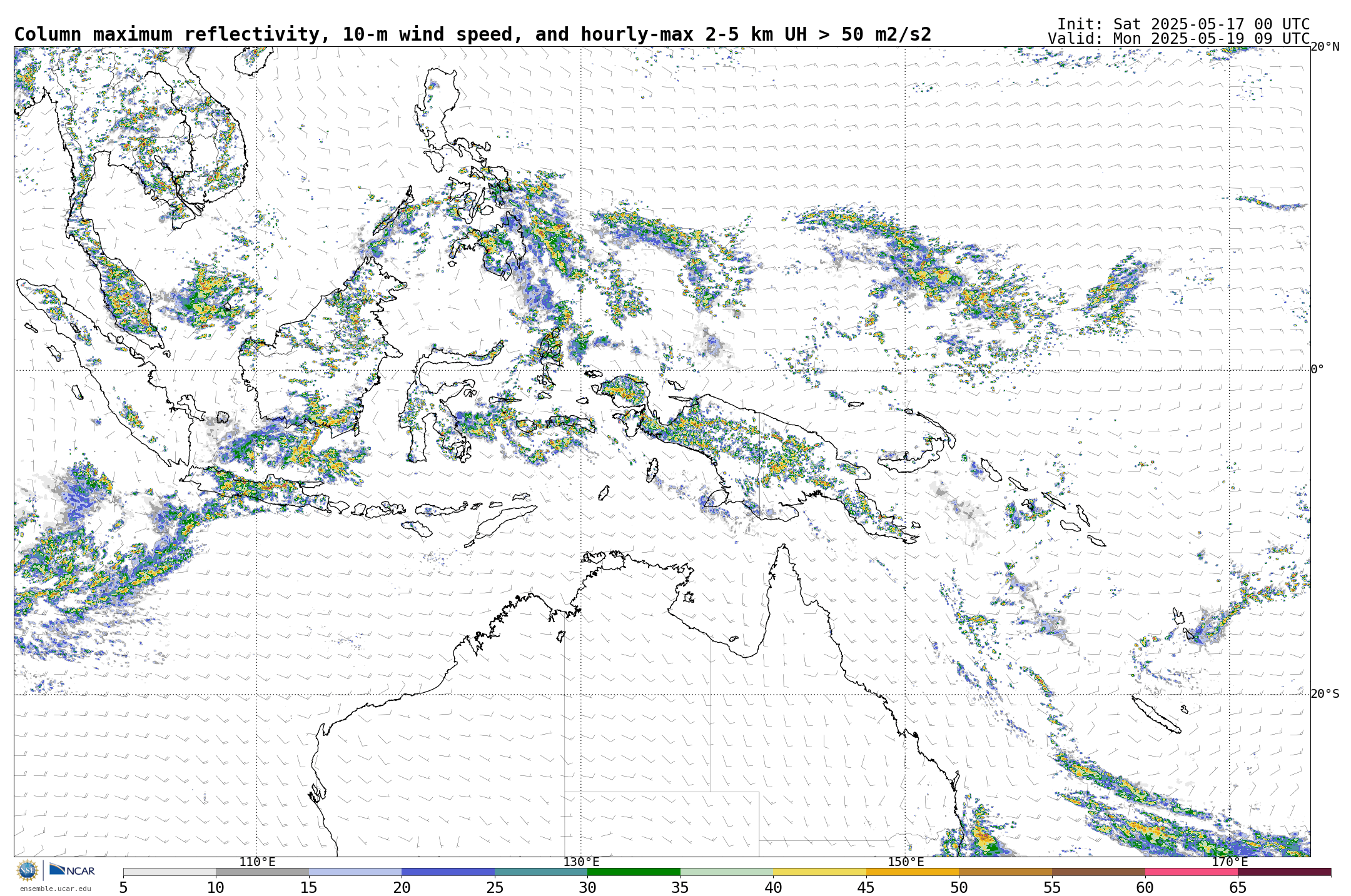Click the 25–30 dBZ teal swatch
Image resolution: width=1351 pixels, height=896 pixels.
click(x=541, y=872)
